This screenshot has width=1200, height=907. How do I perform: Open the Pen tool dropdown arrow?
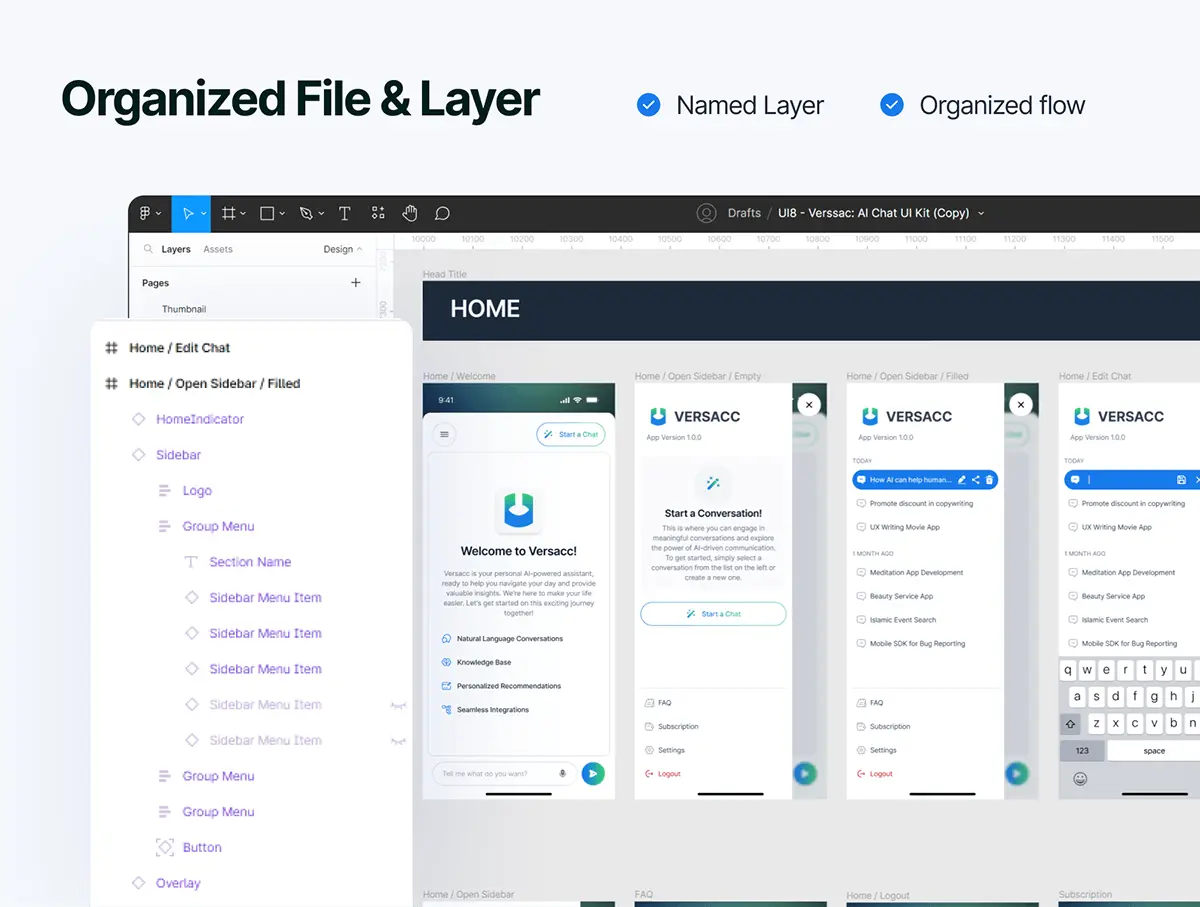pyautogui.click(x=321, y=214)
